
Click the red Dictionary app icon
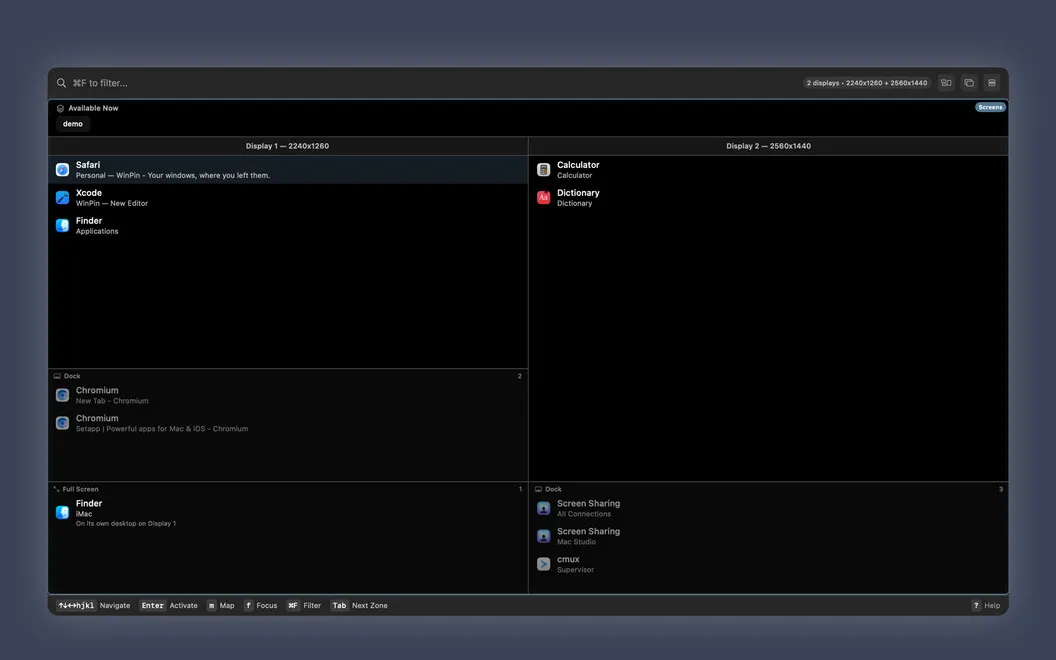543,197
